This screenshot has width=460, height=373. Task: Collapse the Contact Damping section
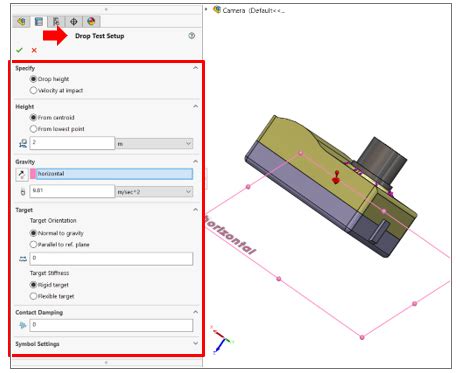pos(195,312)
